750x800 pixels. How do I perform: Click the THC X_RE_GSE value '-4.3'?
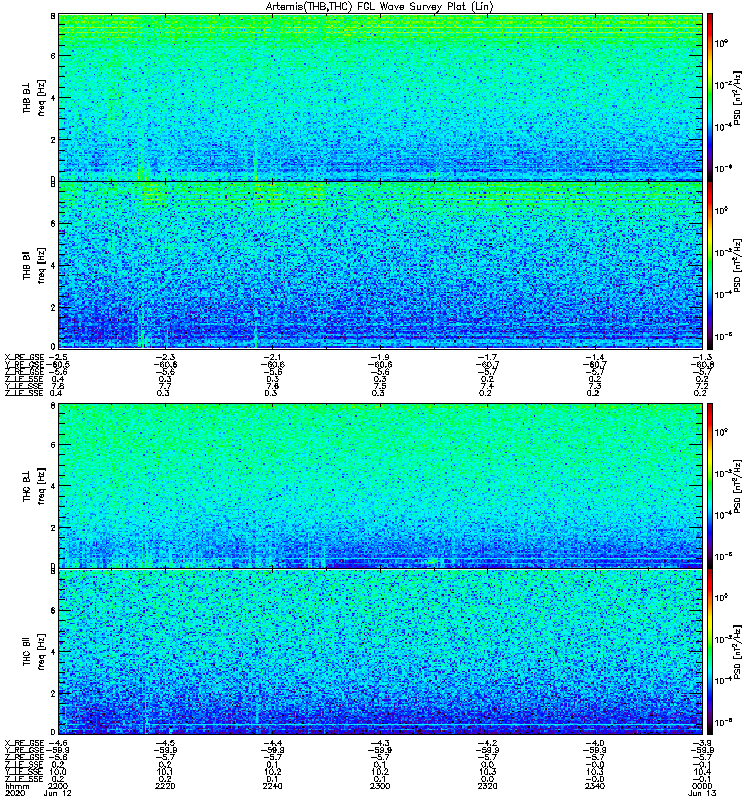(x=380, y=743)
